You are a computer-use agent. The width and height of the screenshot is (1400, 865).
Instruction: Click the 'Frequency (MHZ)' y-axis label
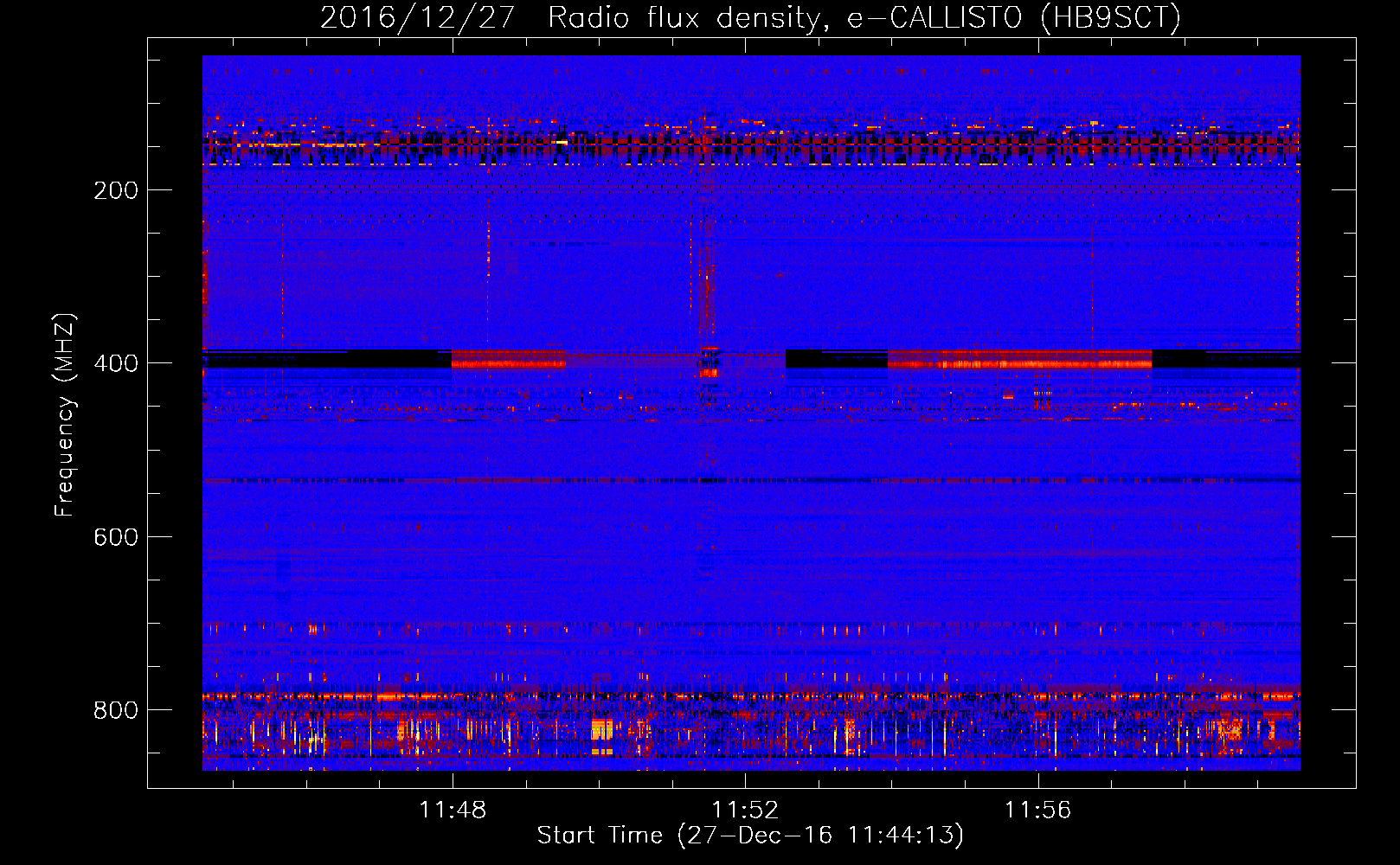pyautogui.click(x=65, y=415)
